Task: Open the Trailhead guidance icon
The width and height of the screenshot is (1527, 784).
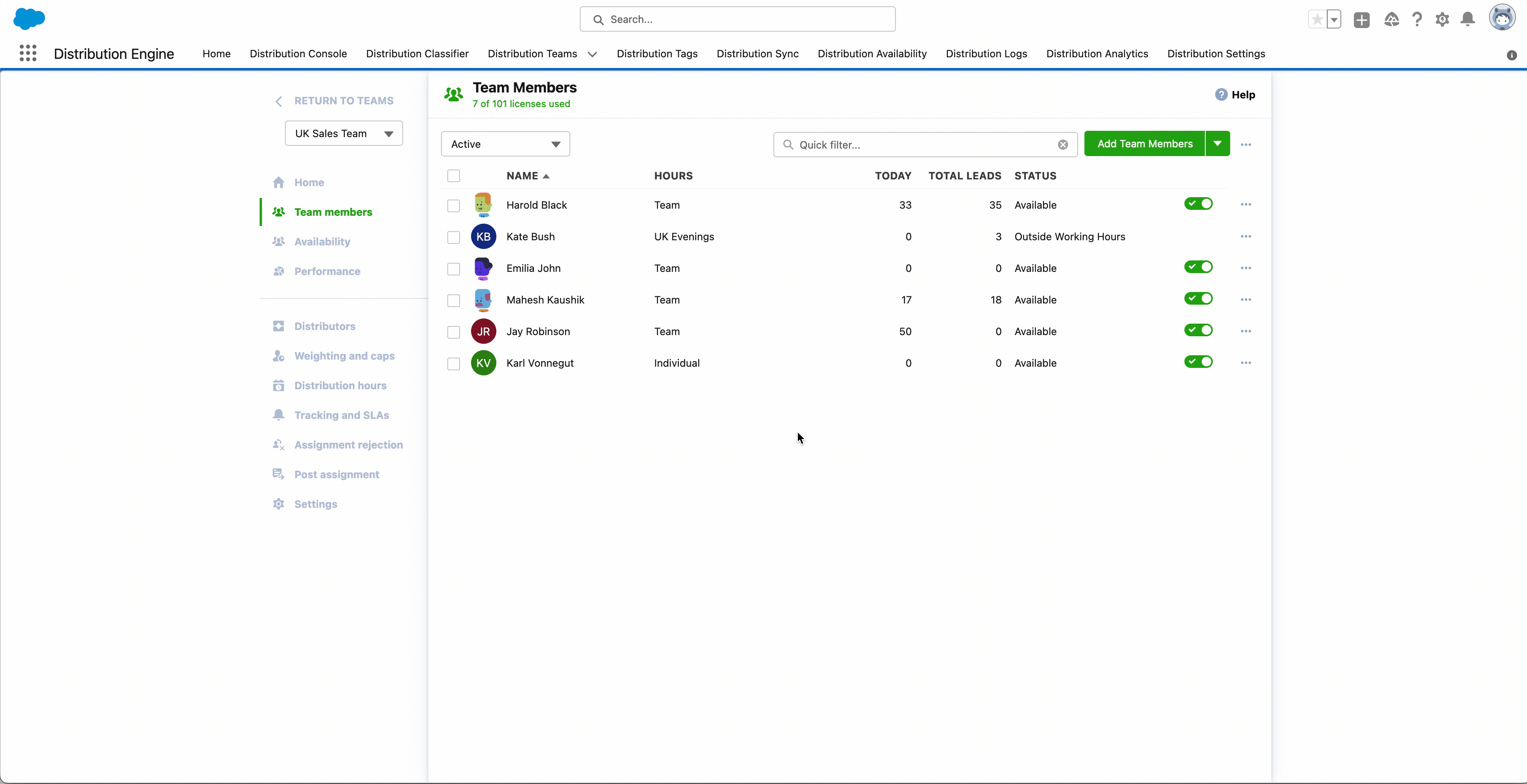Action: [x=1391, y=19]
